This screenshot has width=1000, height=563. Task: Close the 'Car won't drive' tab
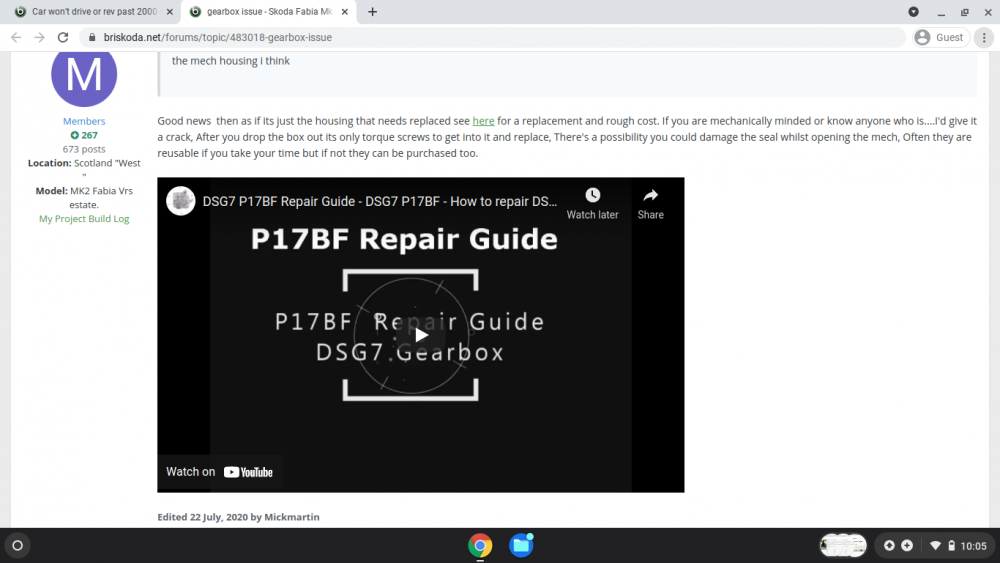[x=170, y=11]
